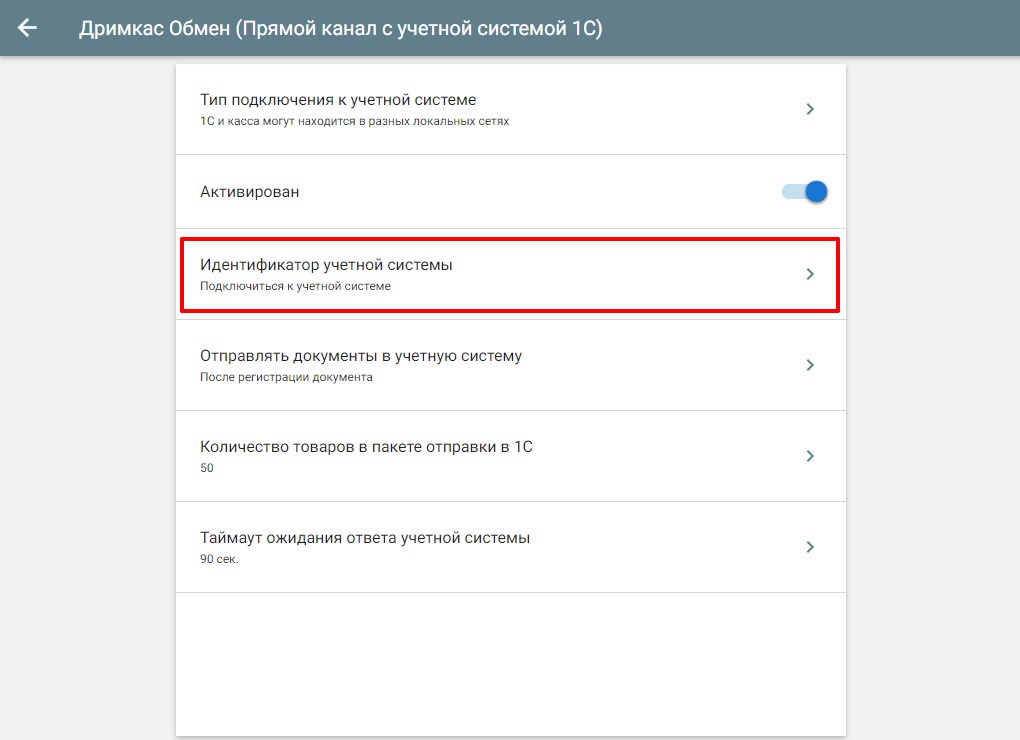Viewport: 1020px width, 740px height.
Task: Click the Подключиться к учетной системе subtitle
Action: 295,286
